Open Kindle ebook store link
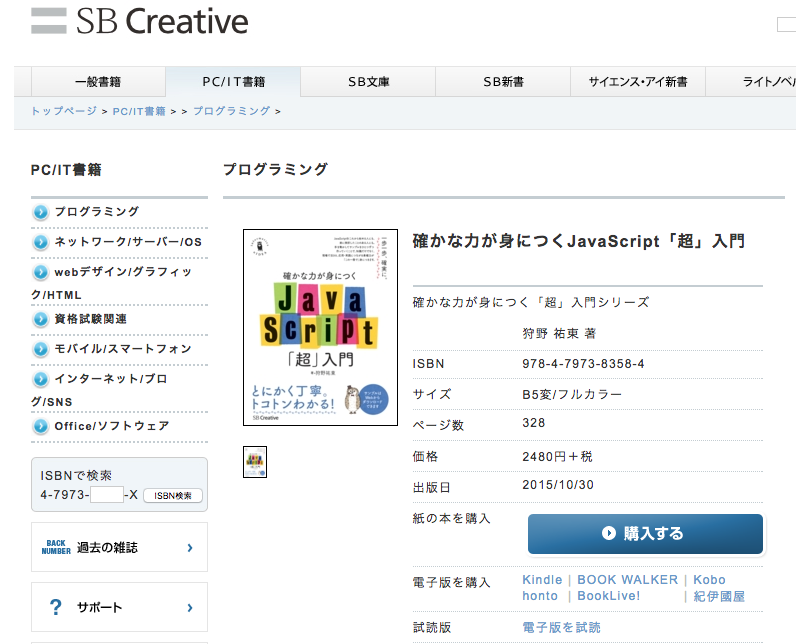 (x=542, y=580)
